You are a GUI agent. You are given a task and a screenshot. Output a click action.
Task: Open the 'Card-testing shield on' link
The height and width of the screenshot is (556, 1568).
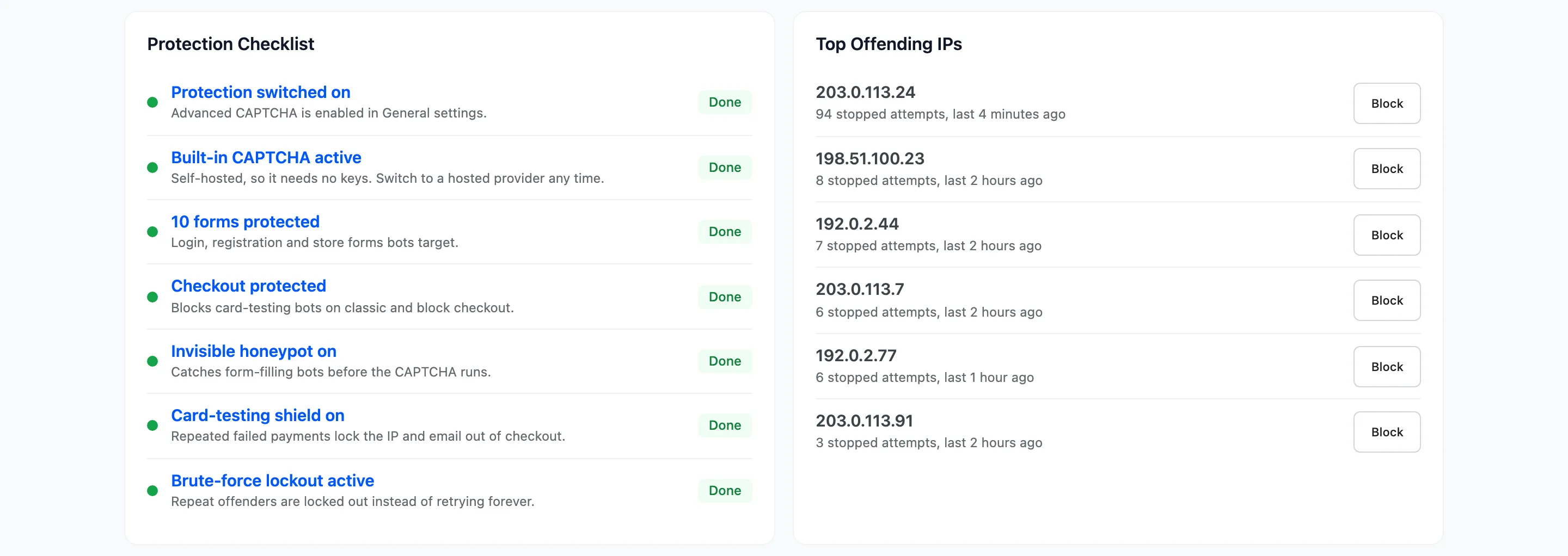tap(258, 416)
